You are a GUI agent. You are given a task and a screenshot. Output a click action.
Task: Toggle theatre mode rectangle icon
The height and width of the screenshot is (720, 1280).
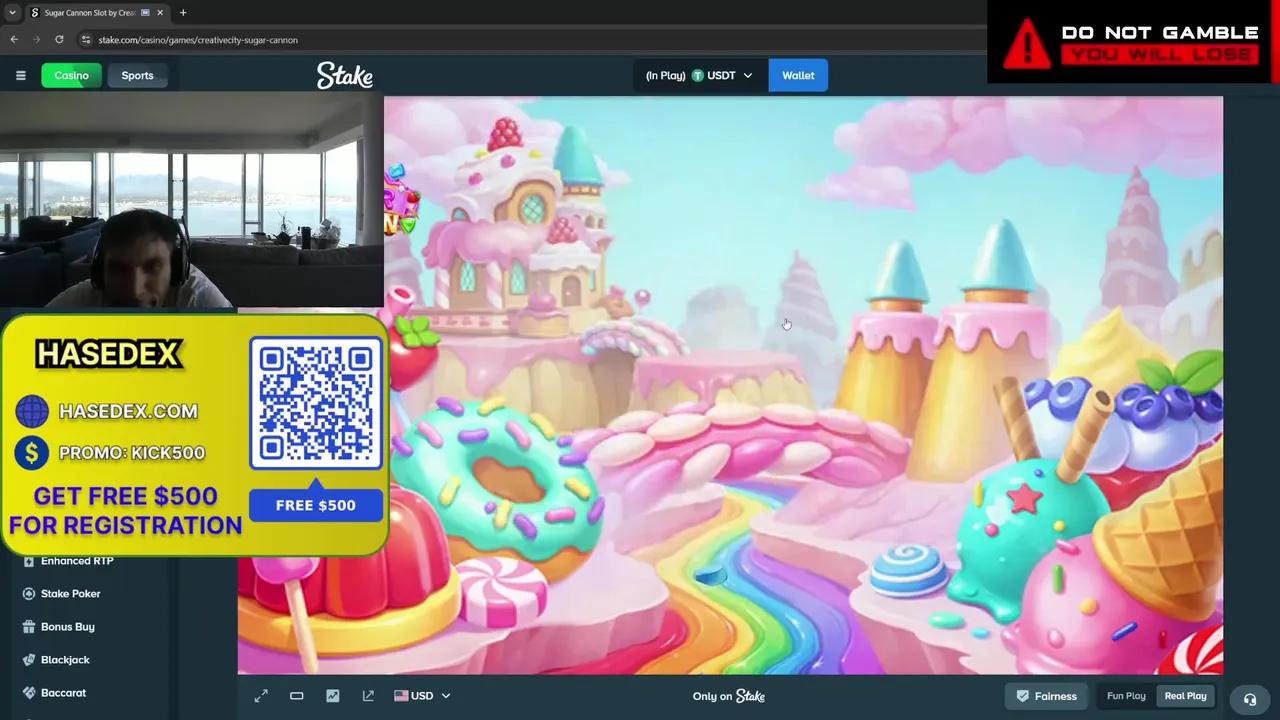[296, 696]
